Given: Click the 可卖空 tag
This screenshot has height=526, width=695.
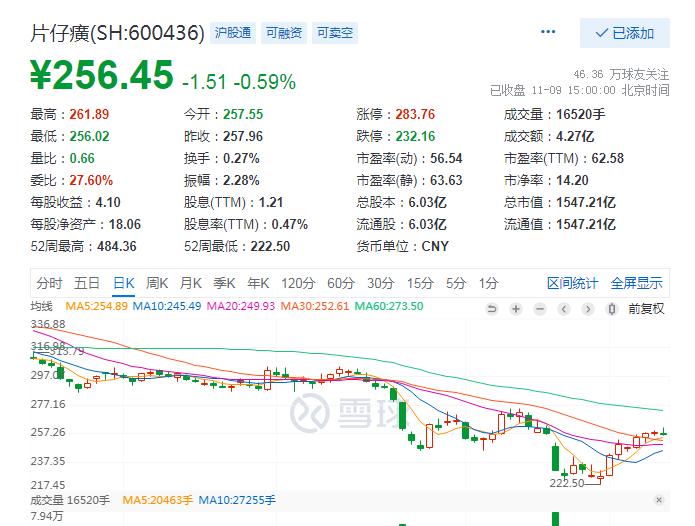Looking at the screenshot, I should coord(335,33).
